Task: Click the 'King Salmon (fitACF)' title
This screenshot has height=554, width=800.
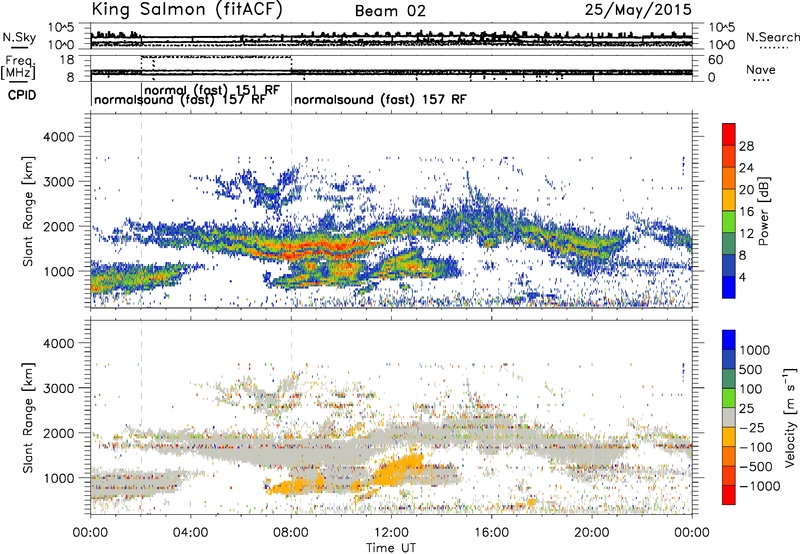Action: (x=187, y=10)
